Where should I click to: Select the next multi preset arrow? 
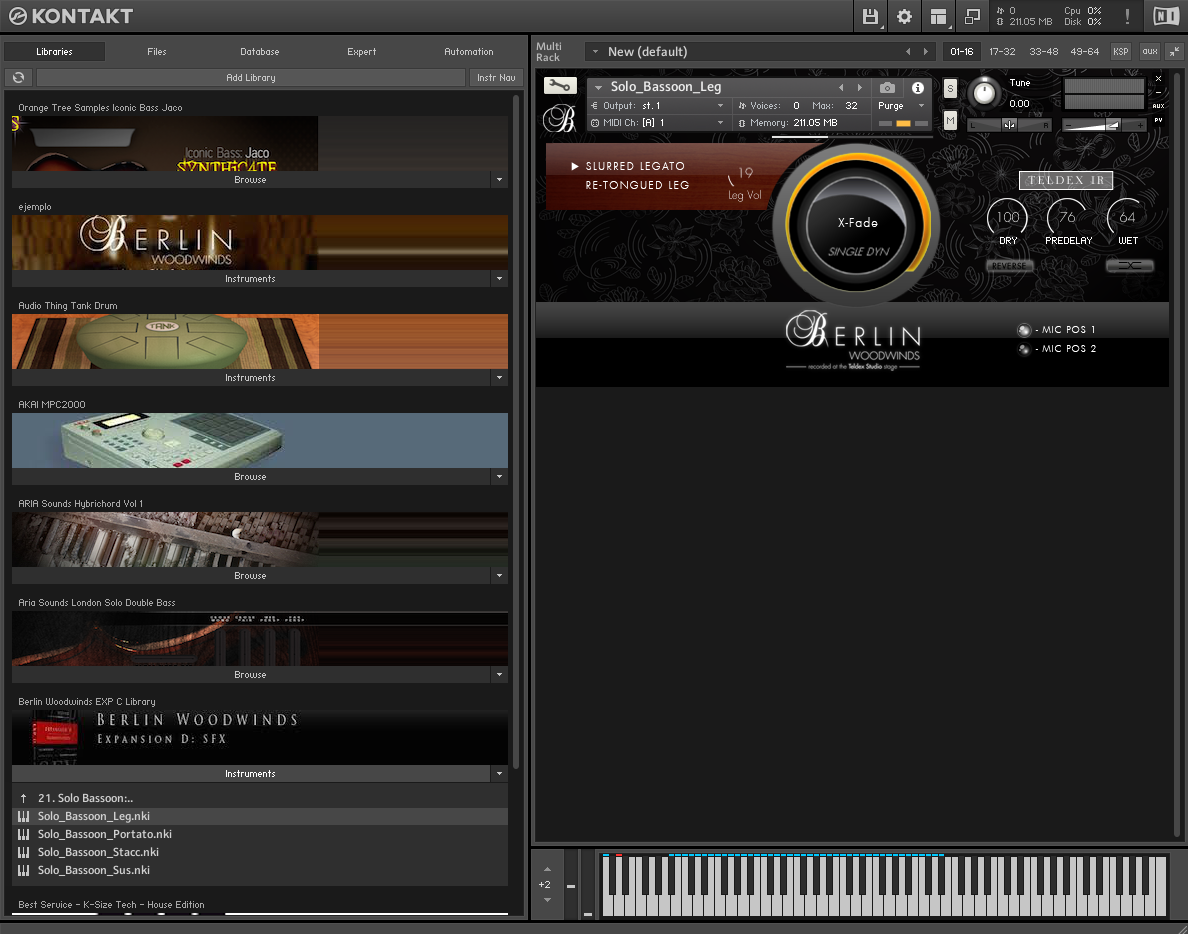925,52
